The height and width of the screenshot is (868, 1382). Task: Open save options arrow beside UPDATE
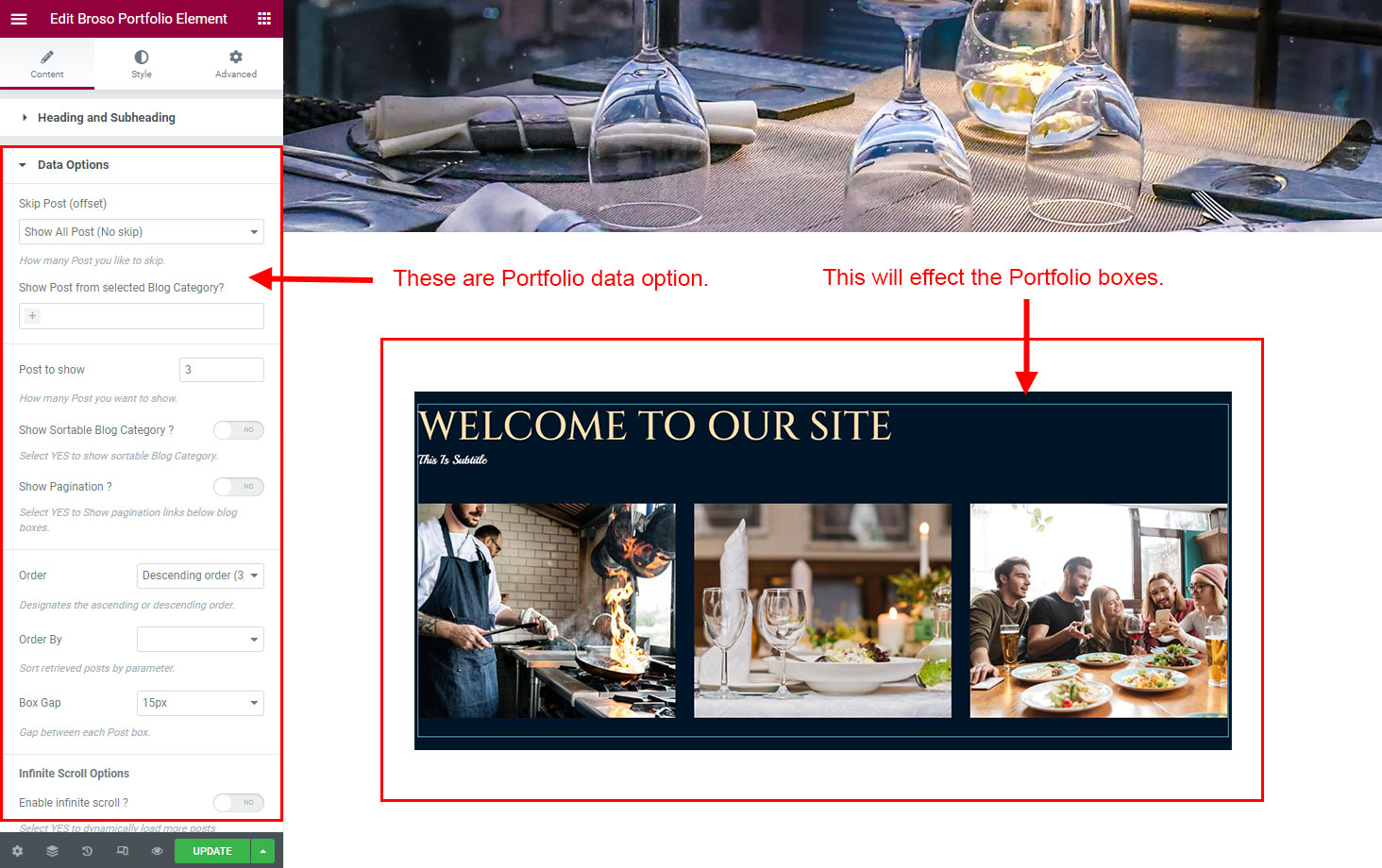262,851
